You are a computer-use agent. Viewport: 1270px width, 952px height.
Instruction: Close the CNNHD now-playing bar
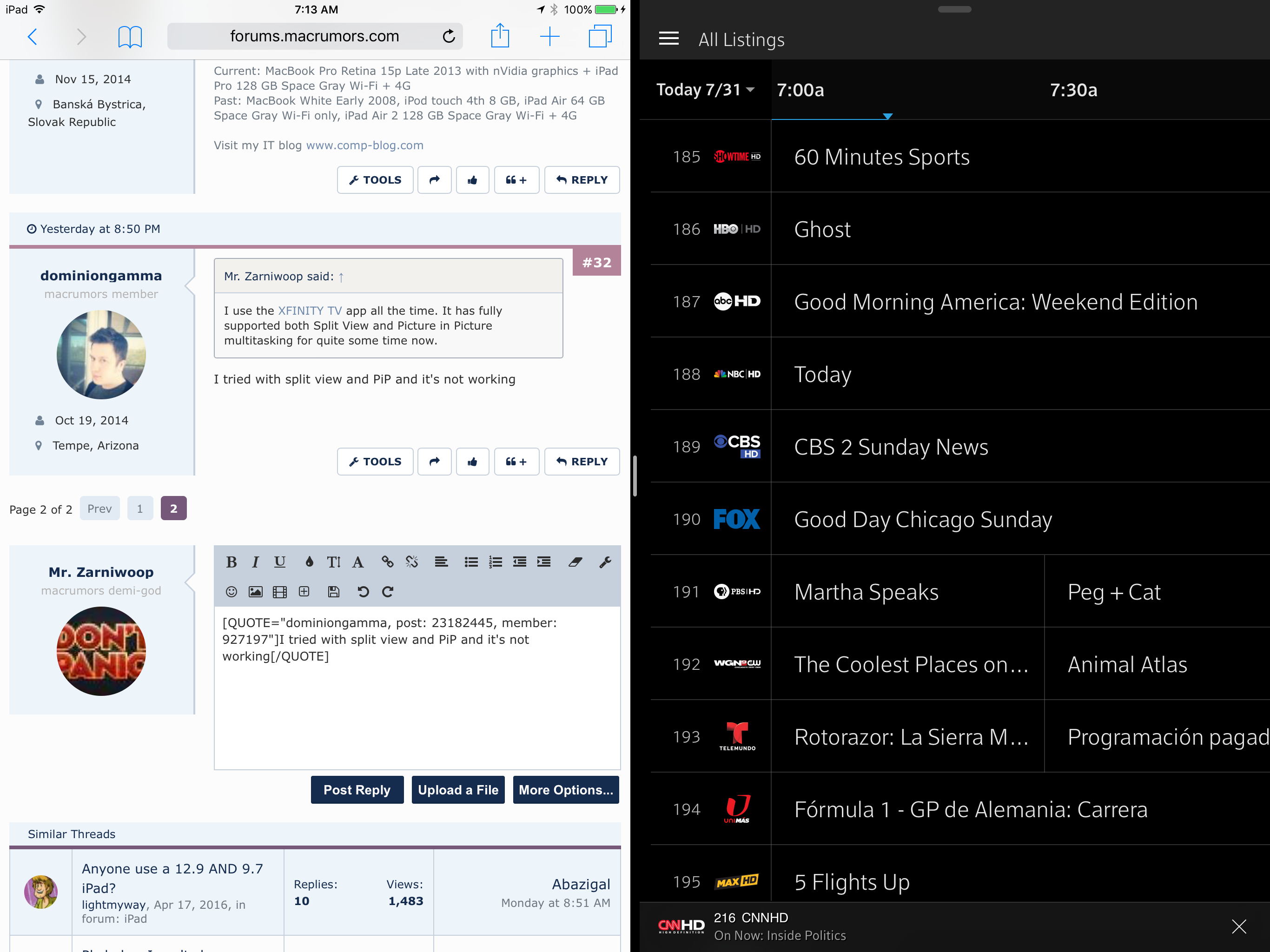point(1238,926)
